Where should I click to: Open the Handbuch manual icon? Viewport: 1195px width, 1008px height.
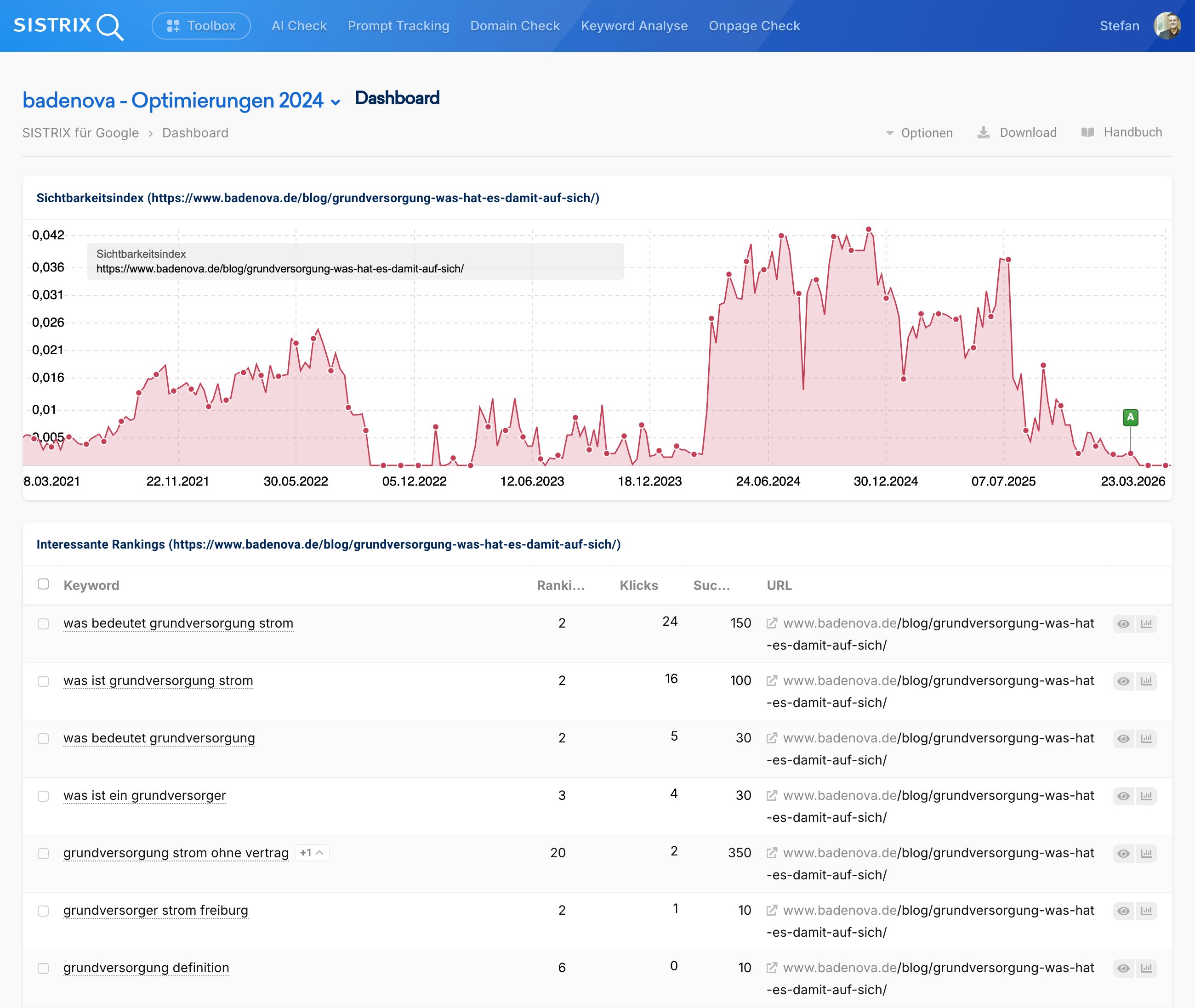(1088, 132)
